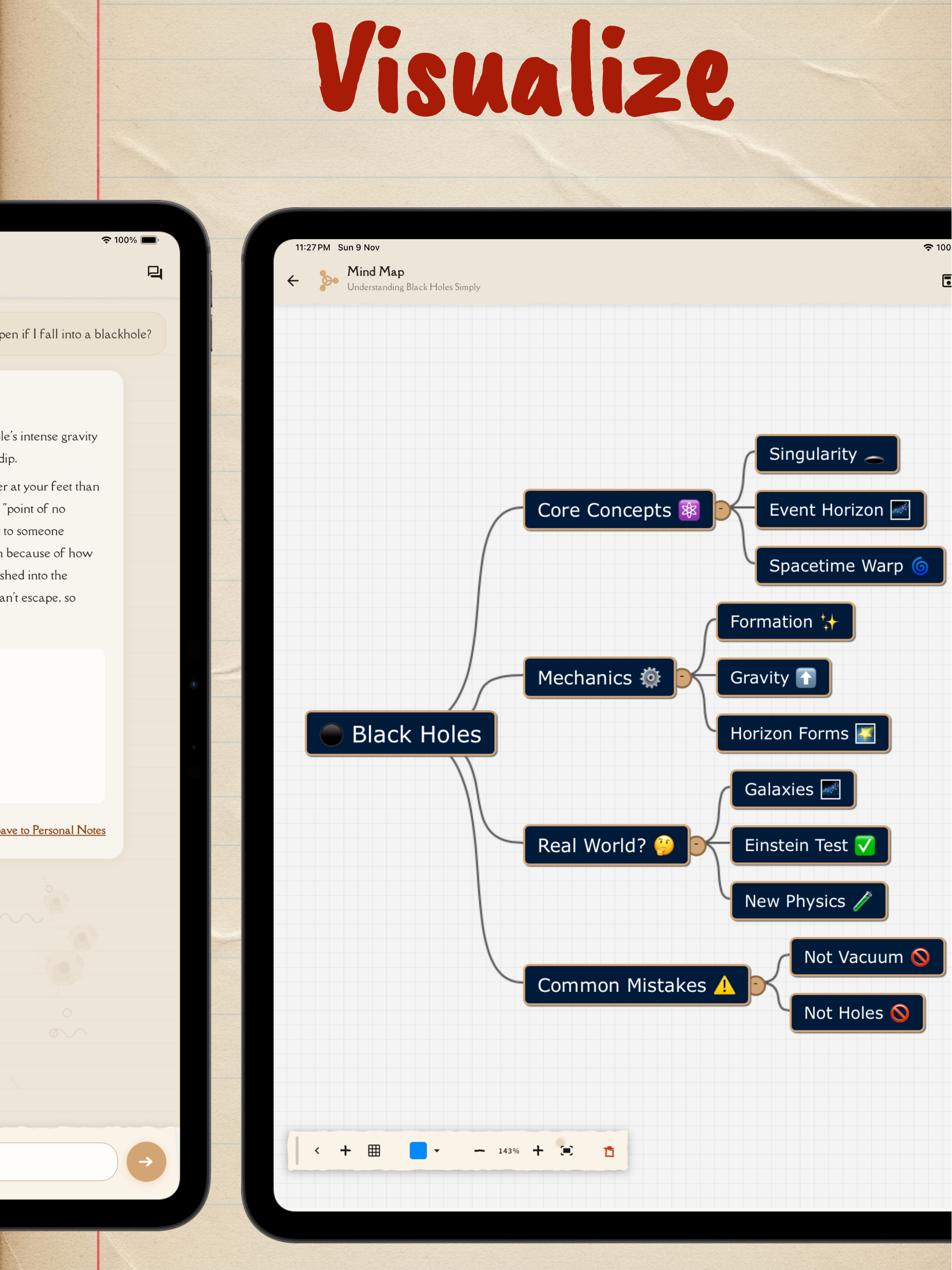Fit map to screen with frame icon
This screenshot has width=952, height=1270.
[x=566, y=1150]
